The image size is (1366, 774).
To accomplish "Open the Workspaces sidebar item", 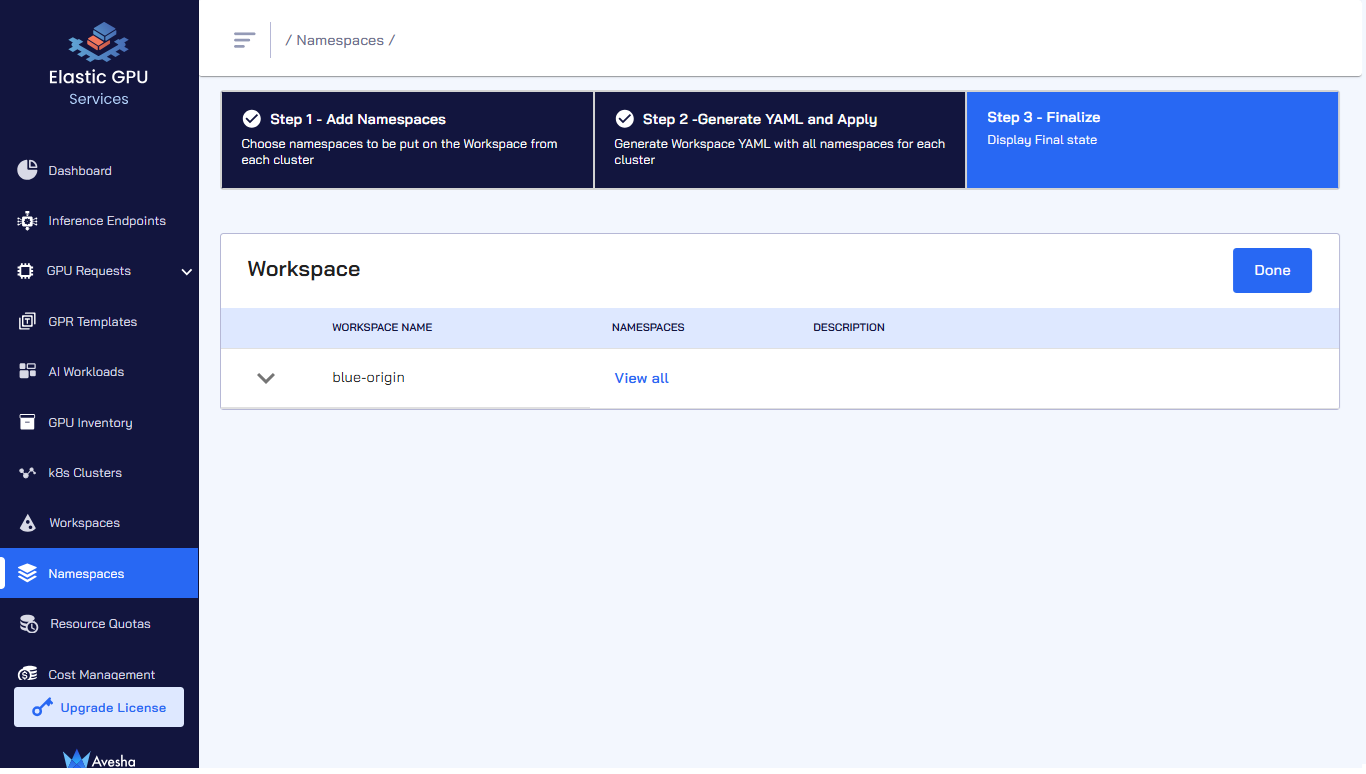I will [x=99, y=523].
